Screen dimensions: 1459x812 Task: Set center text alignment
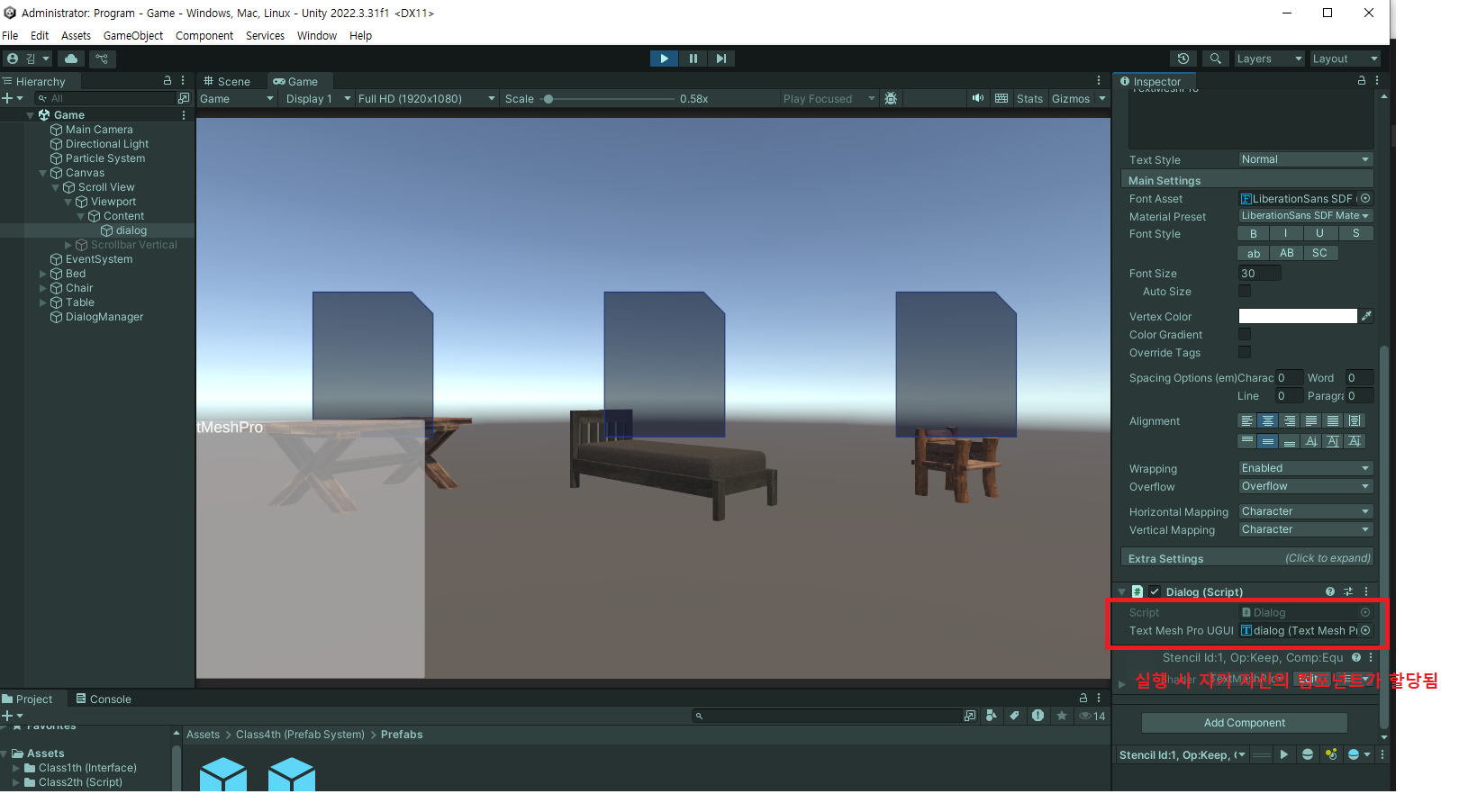coord(1268,420)
